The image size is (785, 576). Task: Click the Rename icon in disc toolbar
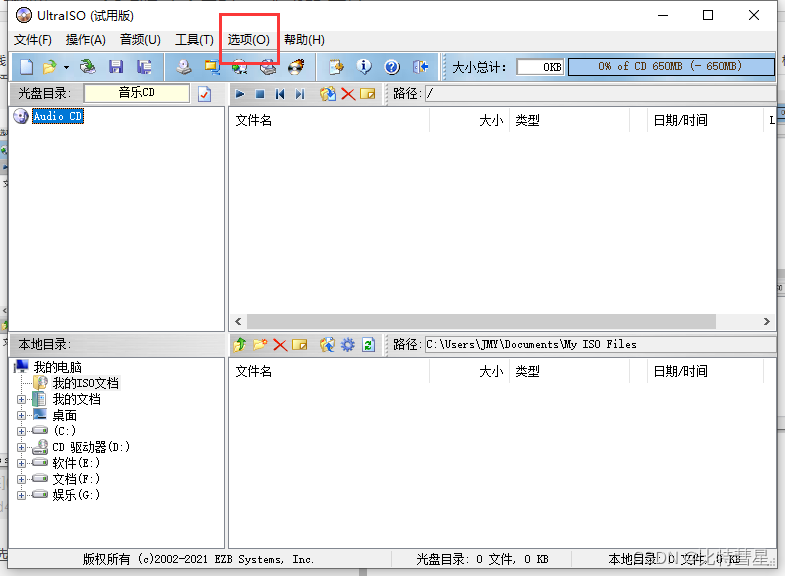[368, 94]
